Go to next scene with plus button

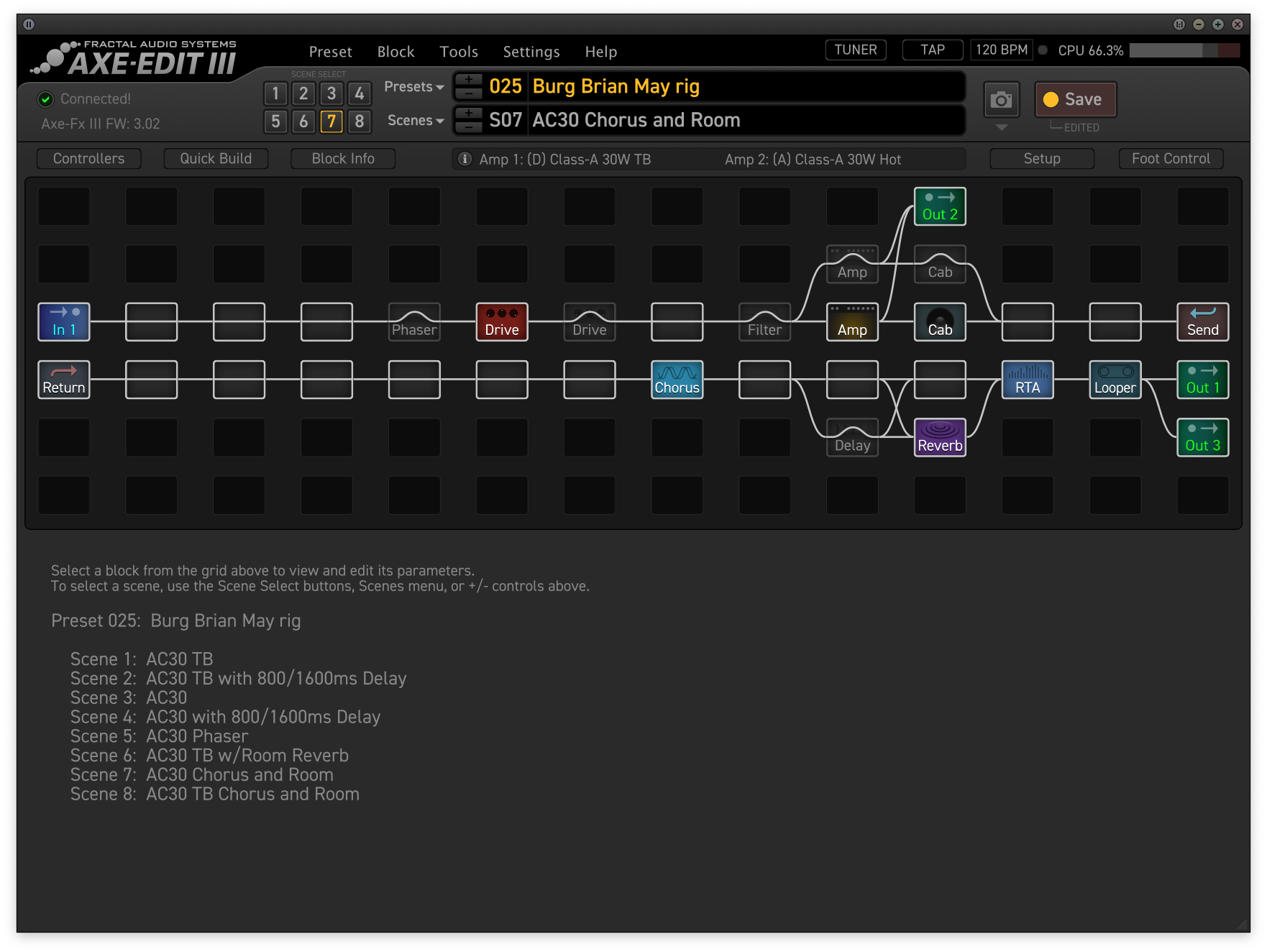click(x=469, y=113)
